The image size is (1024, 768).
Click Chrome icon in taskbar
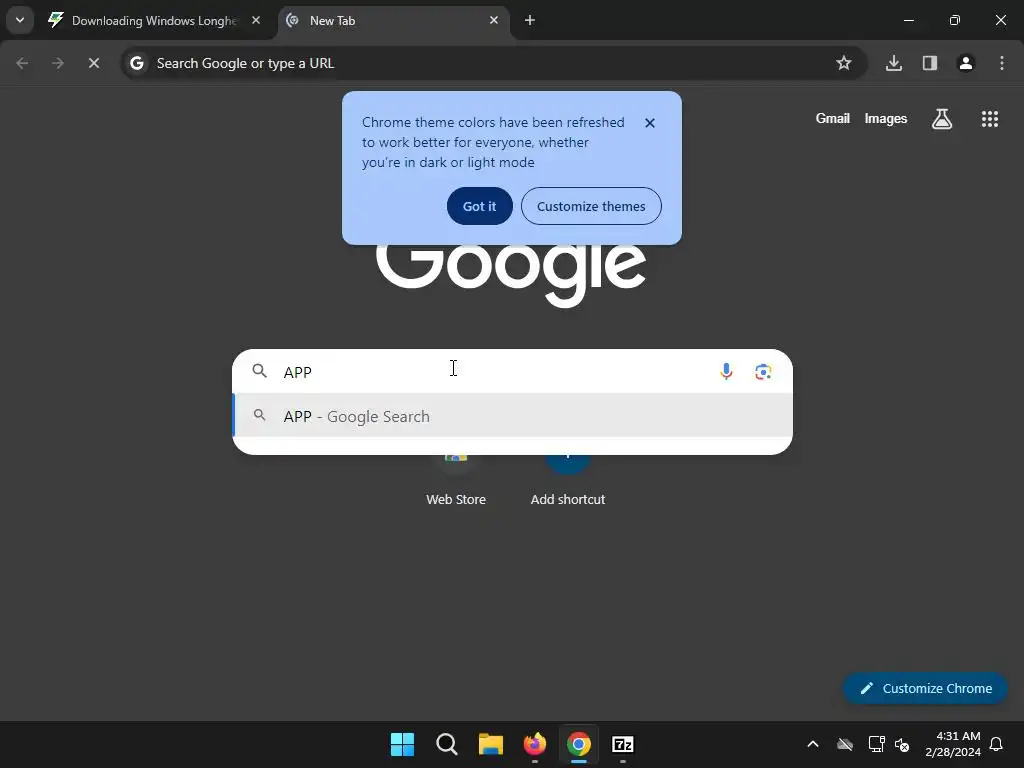[579, 744]
